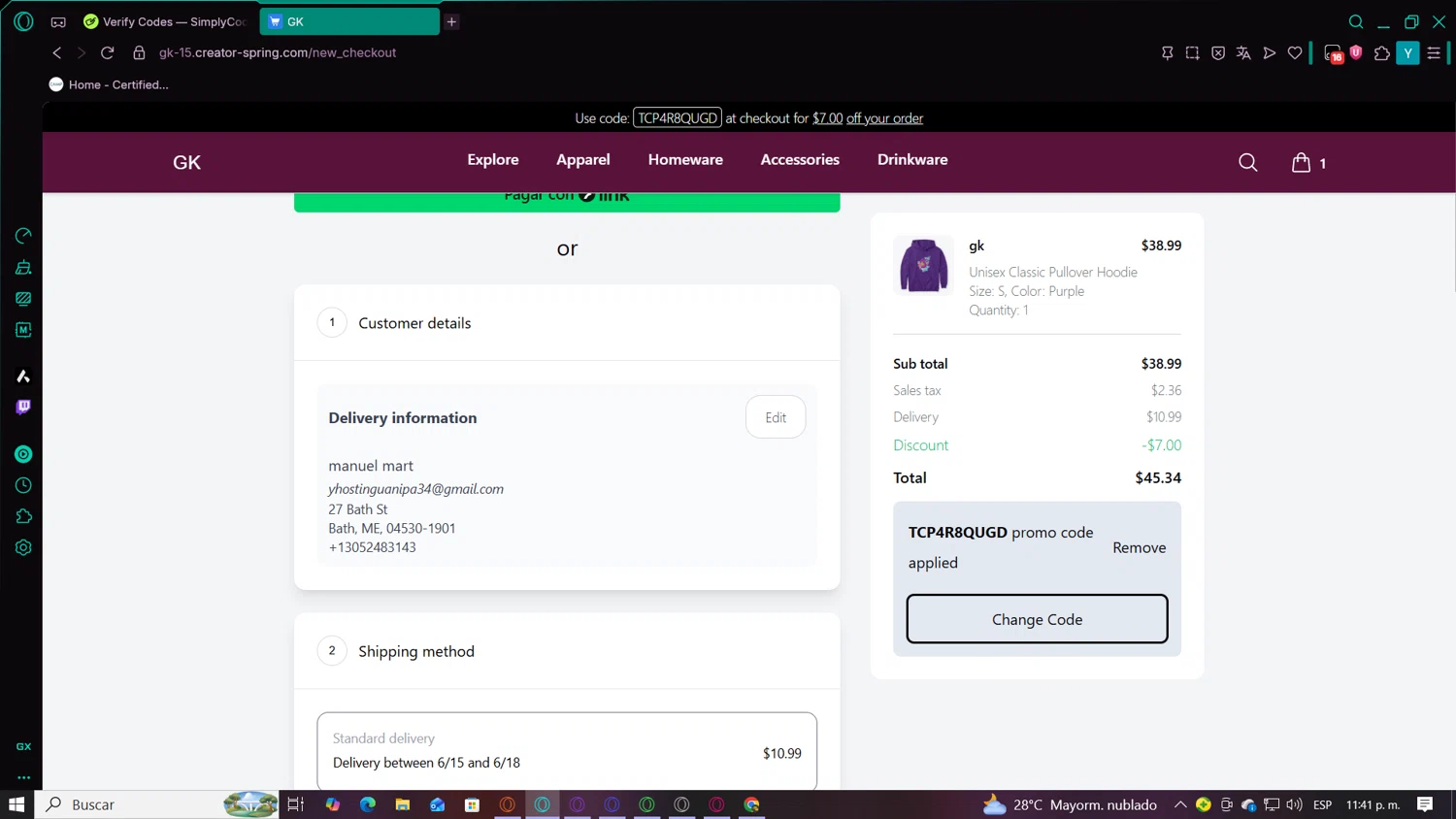Open sidebar three dots menu

(x=23, y=777)
